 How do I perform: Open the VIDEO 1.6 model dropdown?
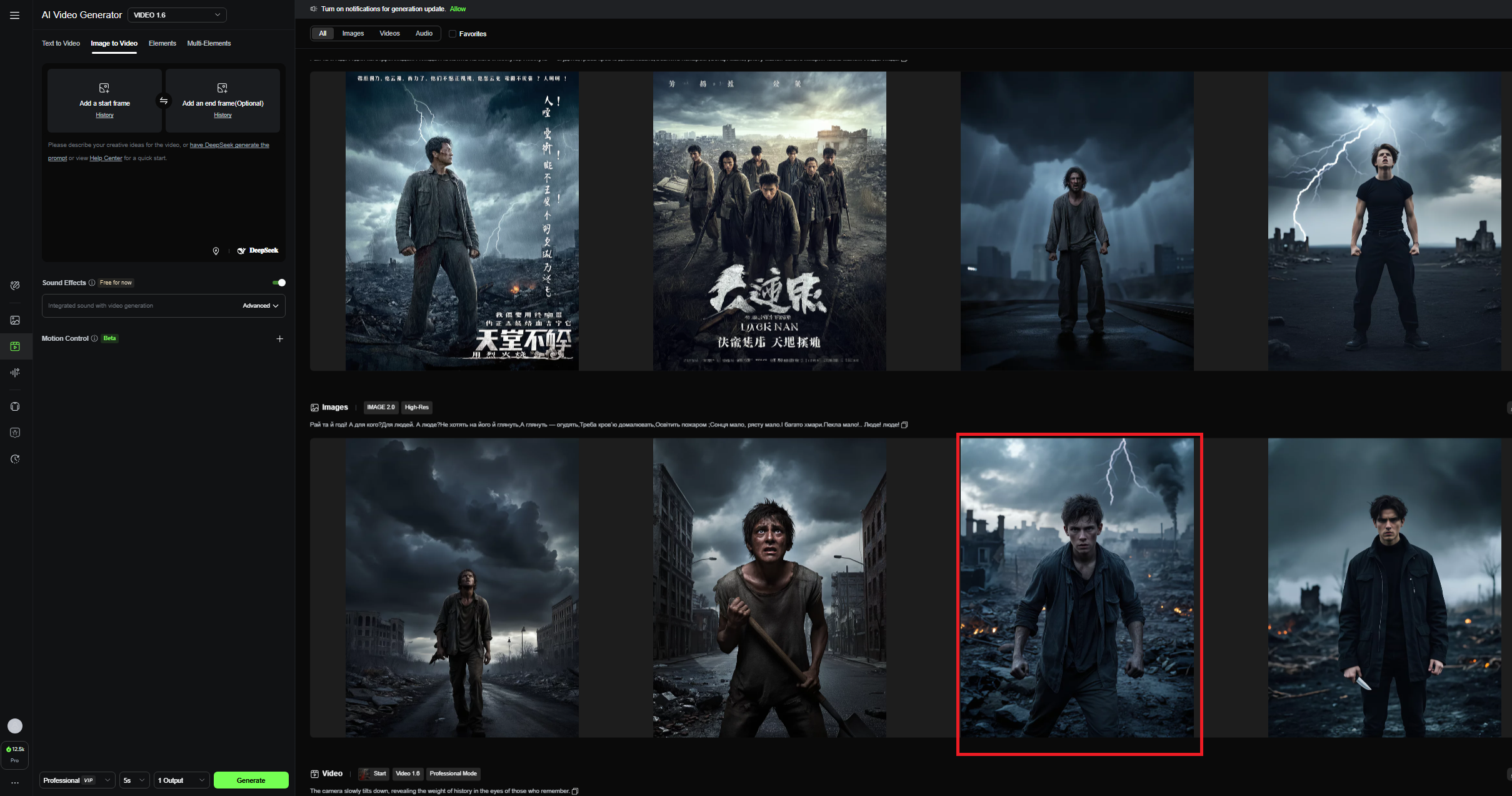pyautogui.click(x=177, y=15)
